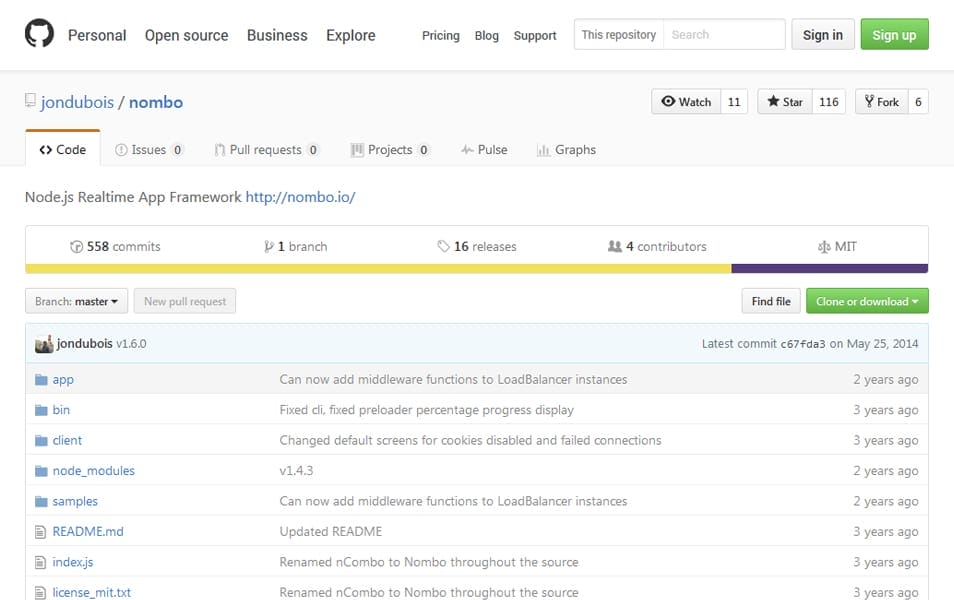Click the contributors people icon

pyautogui.click(x=614, y=247)
